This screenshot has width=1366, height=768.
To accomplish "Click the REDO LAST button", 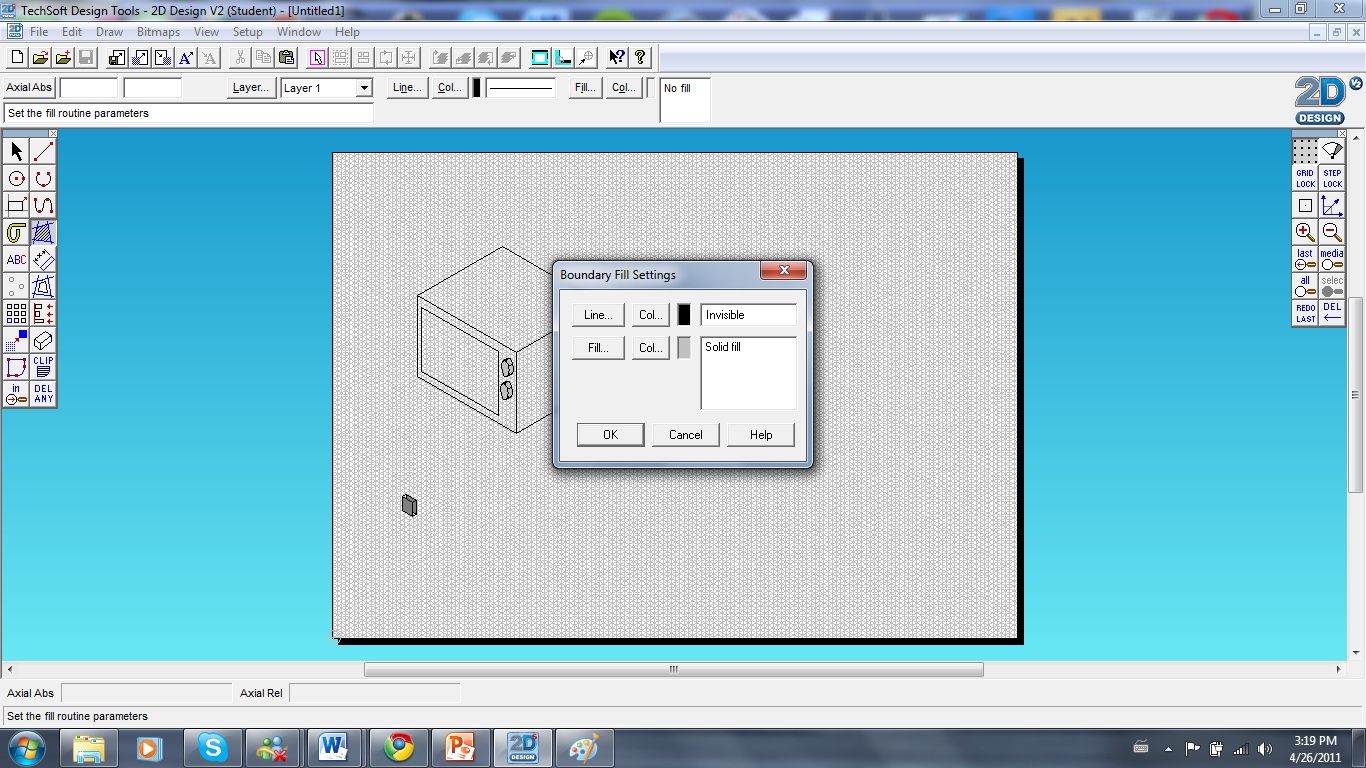I will pyautogui.click(x=1305, y=312).
